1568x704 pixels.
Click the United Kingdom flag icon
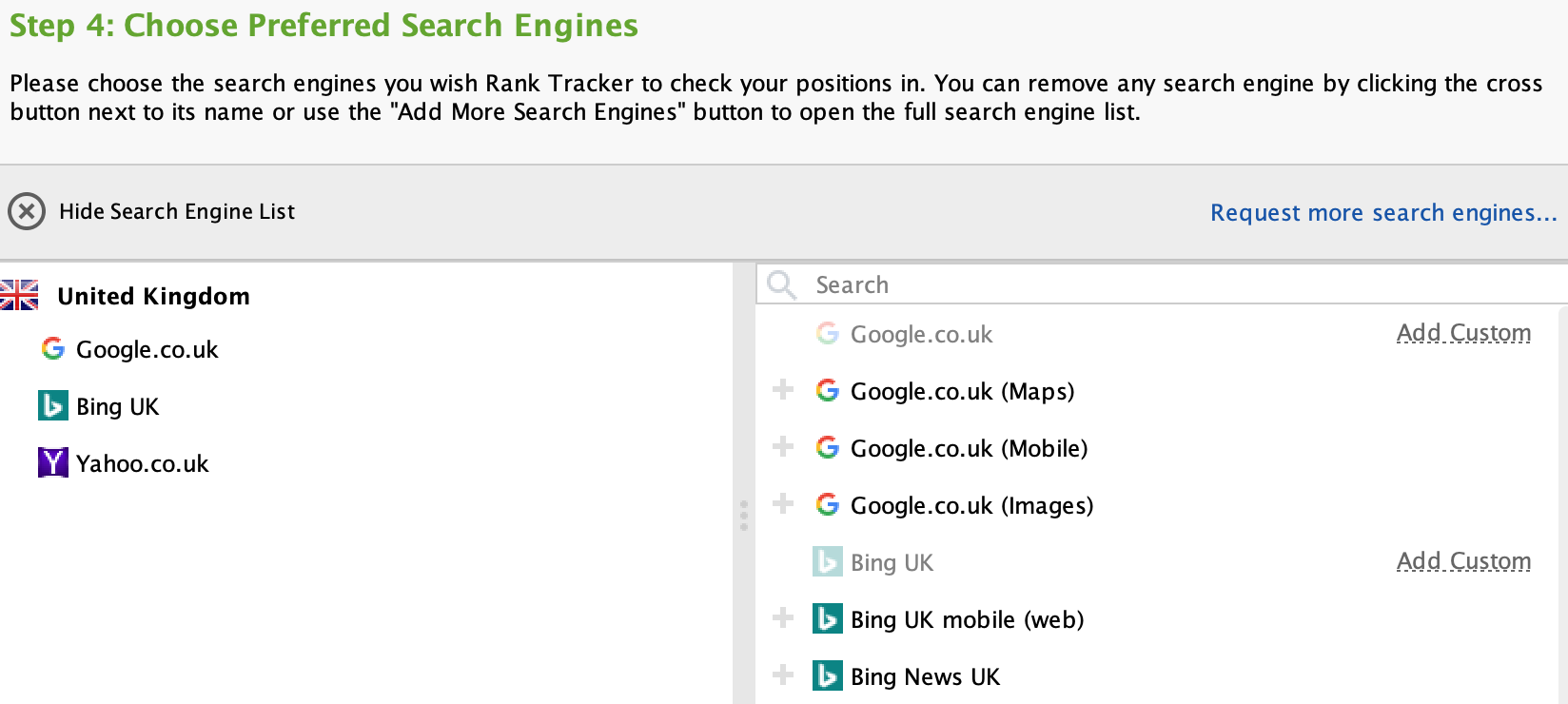click(19, 296)
